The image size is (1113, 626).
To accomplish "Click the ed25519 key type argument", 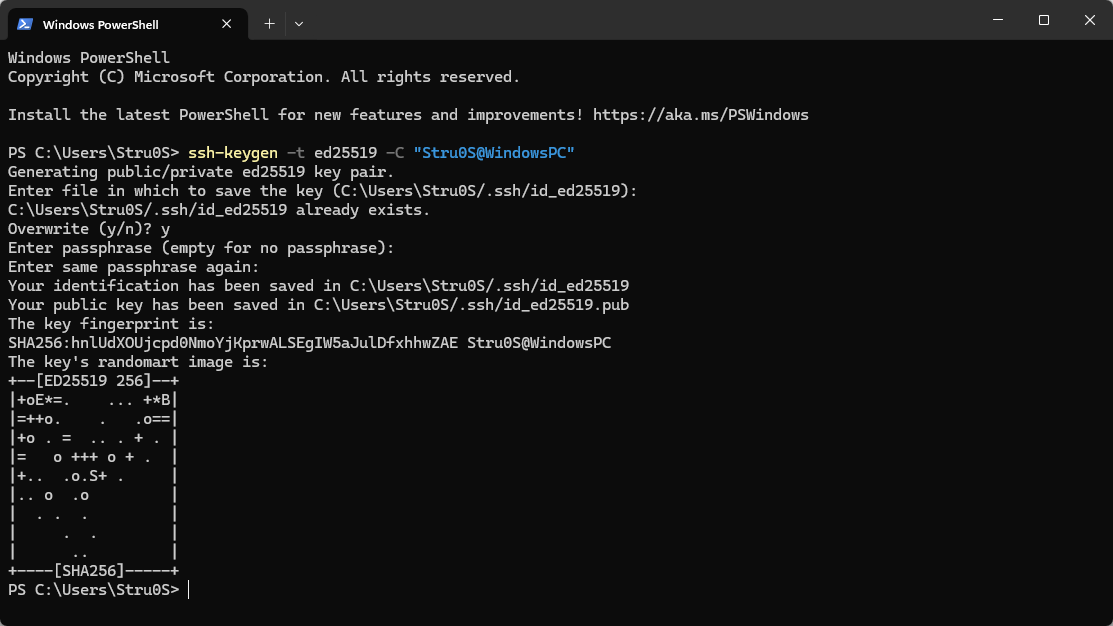I will 345,153.
